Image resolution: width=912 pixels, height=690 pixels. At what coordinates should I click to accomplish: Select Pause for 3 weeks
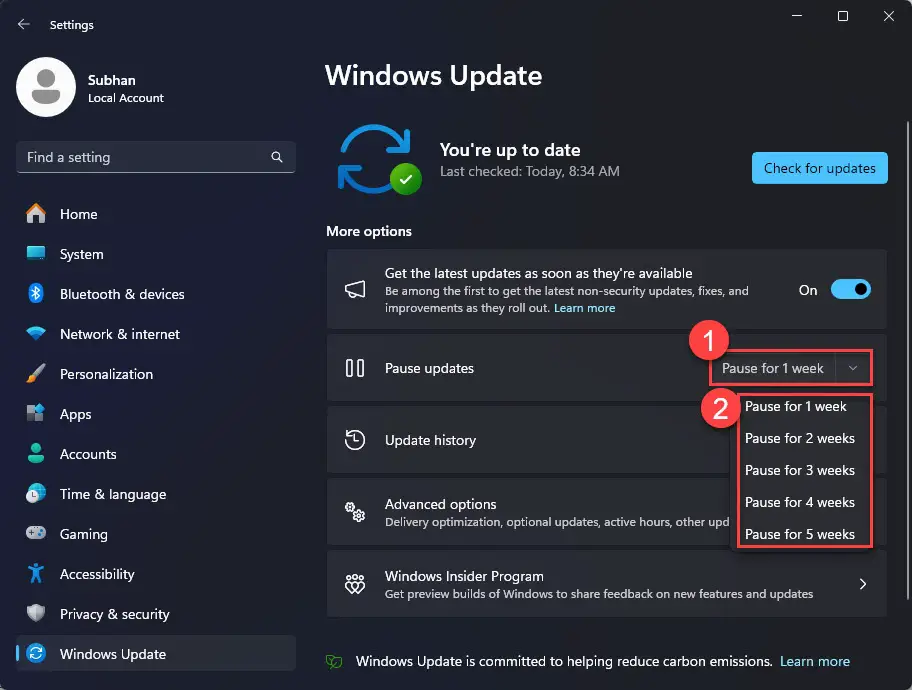[800, 470]
